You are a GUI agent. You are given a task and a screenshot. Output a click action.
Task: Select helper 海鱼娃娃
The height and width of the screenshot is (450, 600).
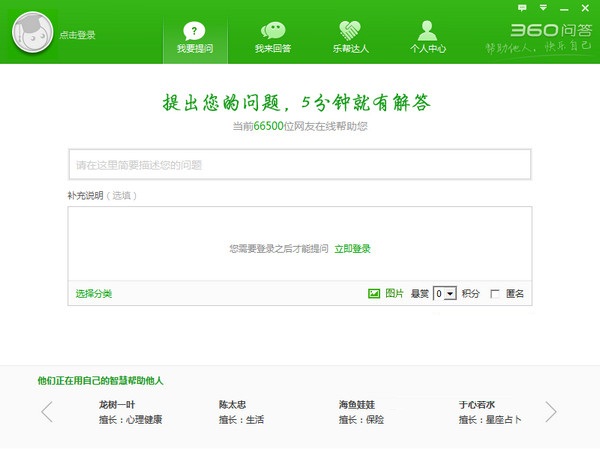pos(357,404)
